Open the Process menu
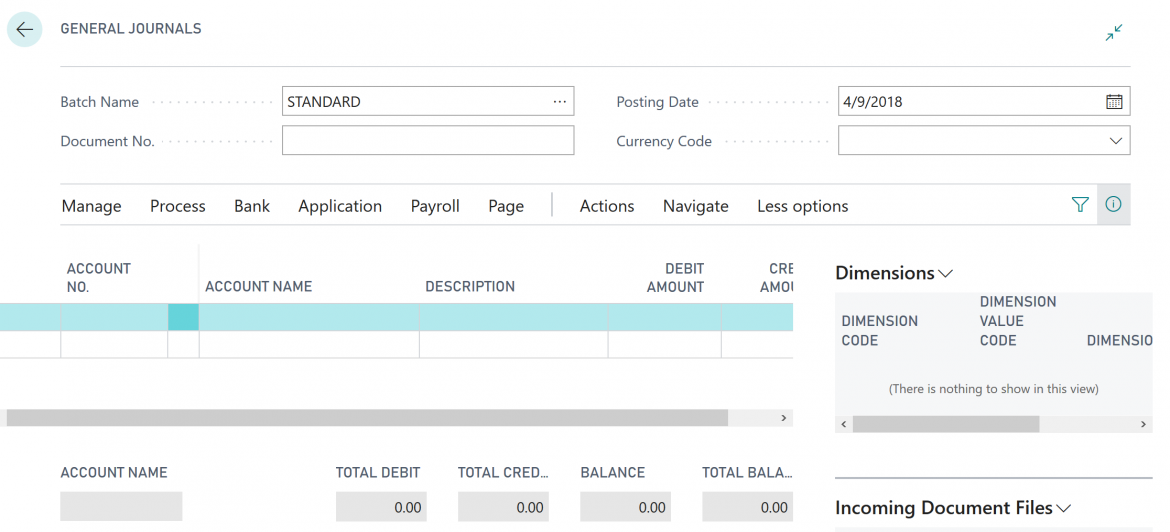This screenshot has height=532, width=1170. [x=177, y=206]
